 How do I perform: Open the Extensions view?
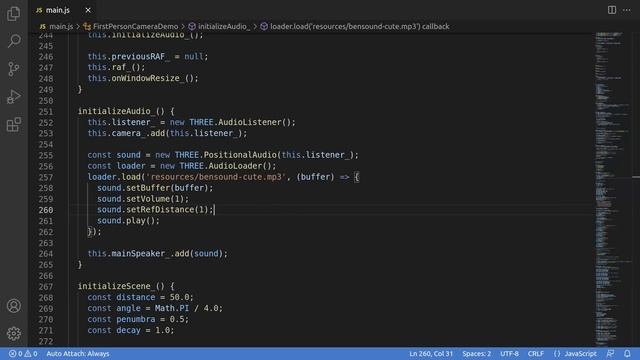tap(13, 124)
